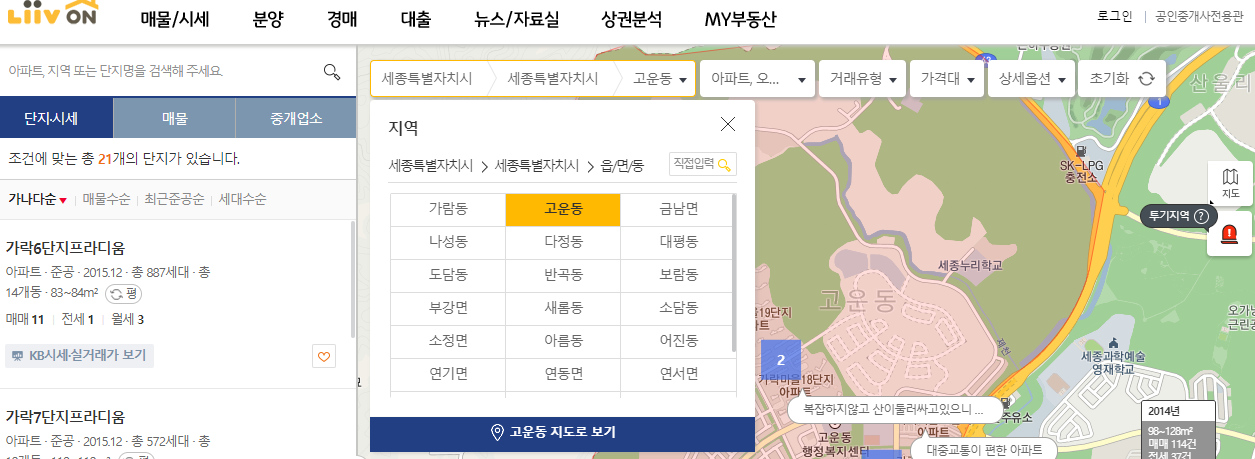Click the apartment search input field
This screenshot has height=459, width=1255.
(x=160, y=71)
